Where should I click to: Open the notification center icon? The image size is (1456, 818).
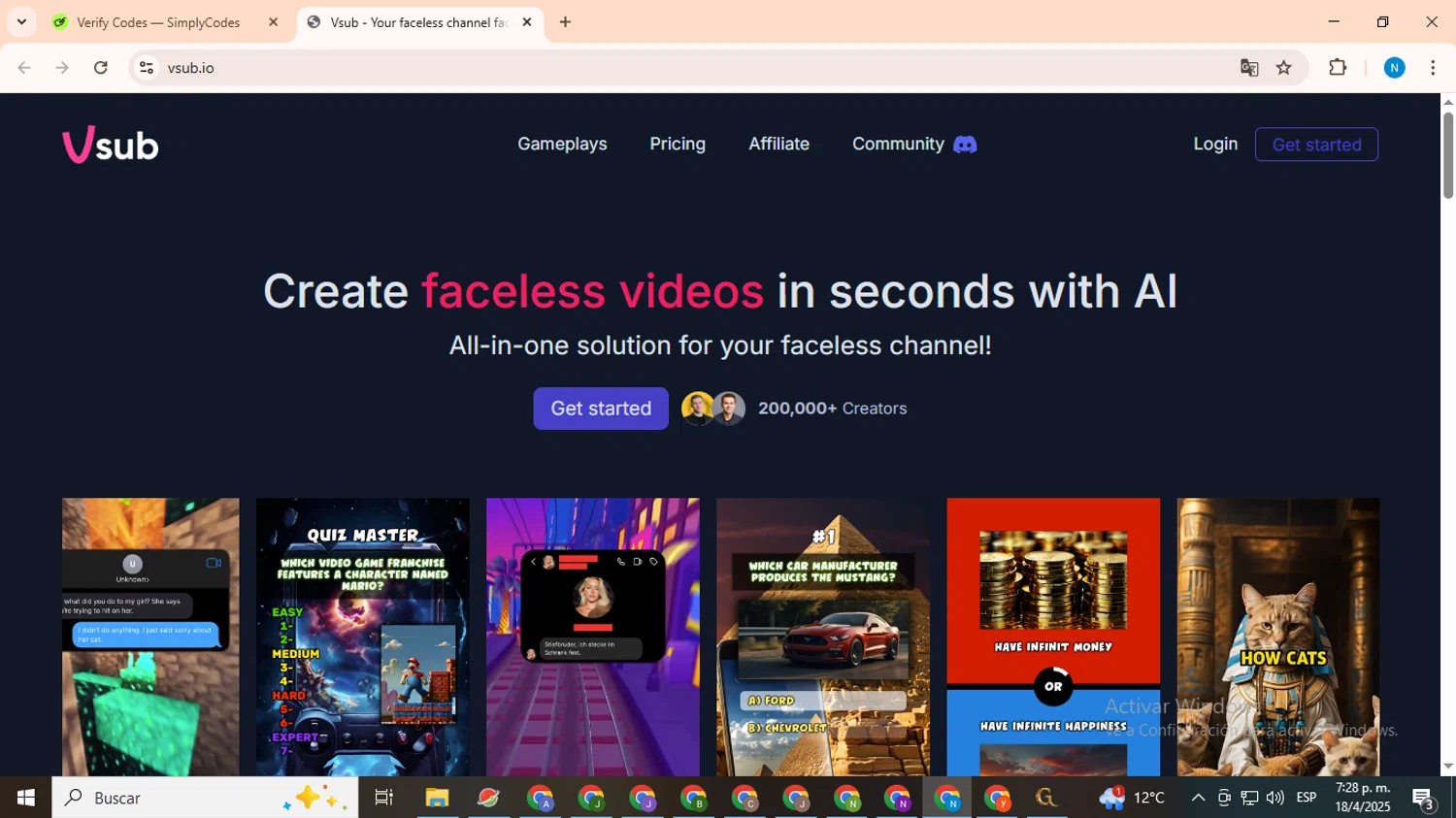click(x=1424, y=798)
